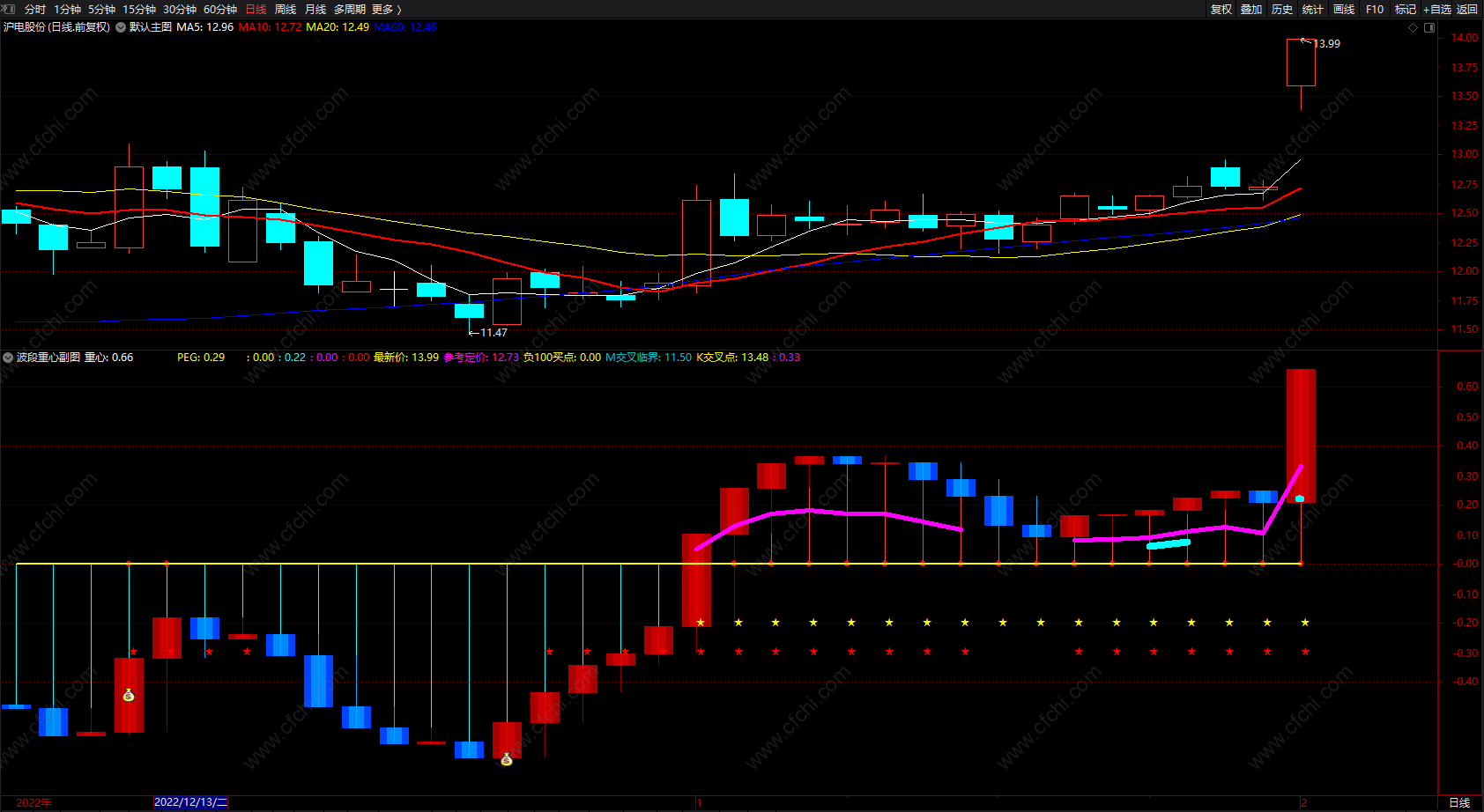The image size is (1484, 812).
Task: Open the 多周期 multi-period view
Action: [x=349, y=9]
